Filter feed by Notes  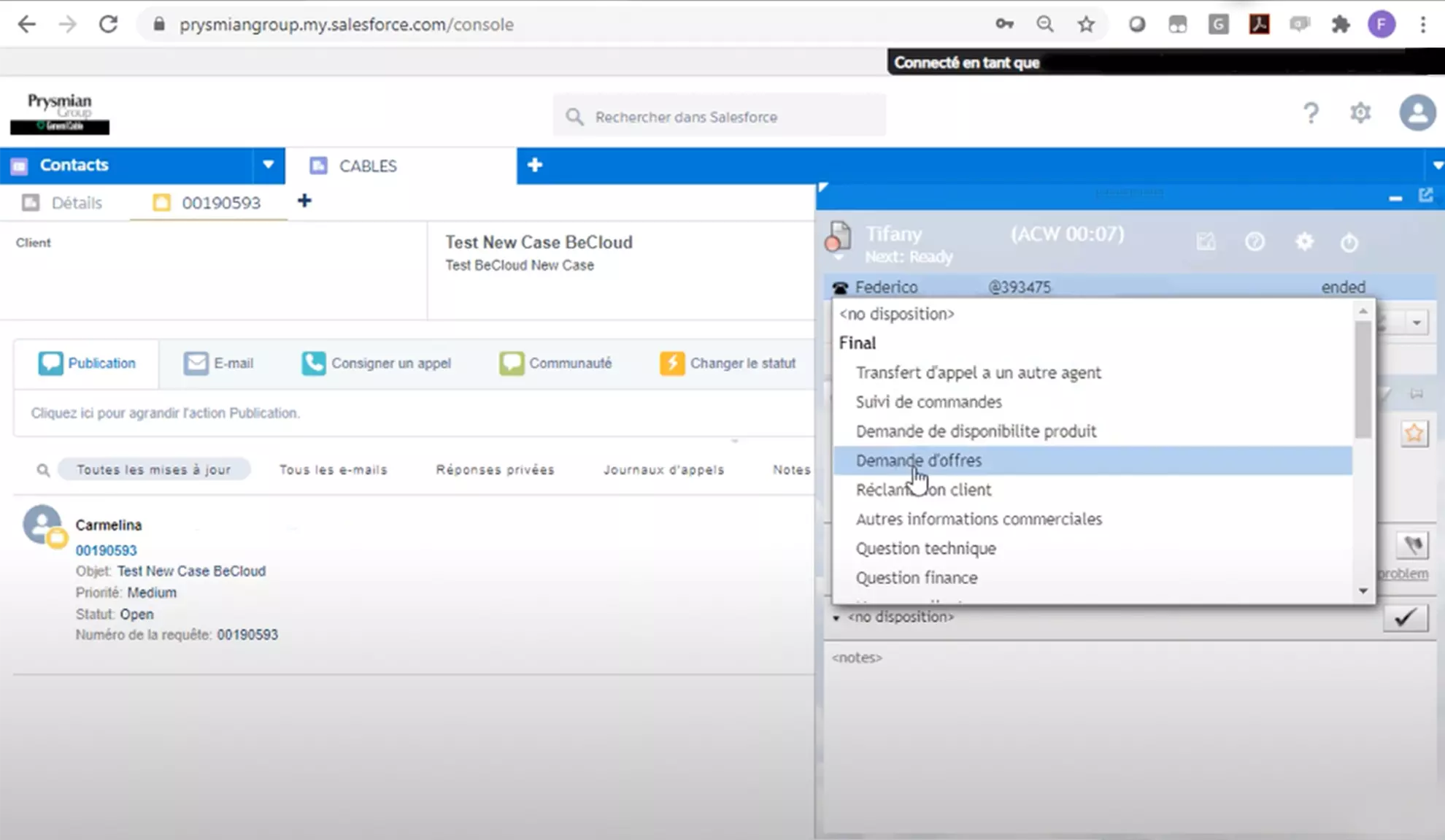click(x=792, y=469)
